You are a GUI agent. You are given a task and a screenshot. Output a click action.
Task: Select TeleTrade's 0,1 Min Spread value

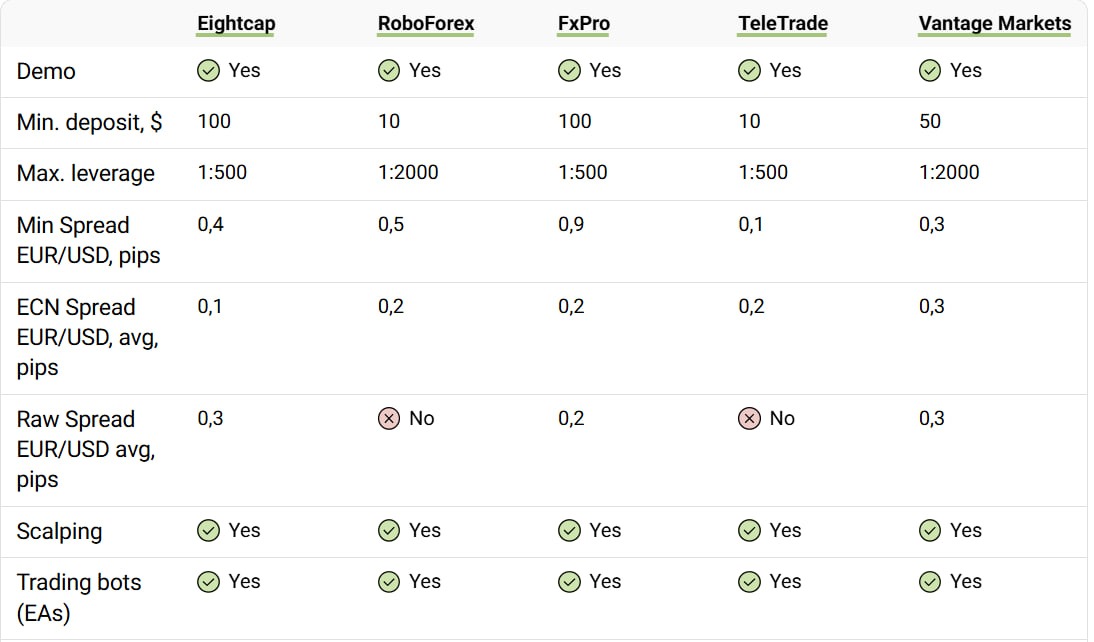coord(751,225)
